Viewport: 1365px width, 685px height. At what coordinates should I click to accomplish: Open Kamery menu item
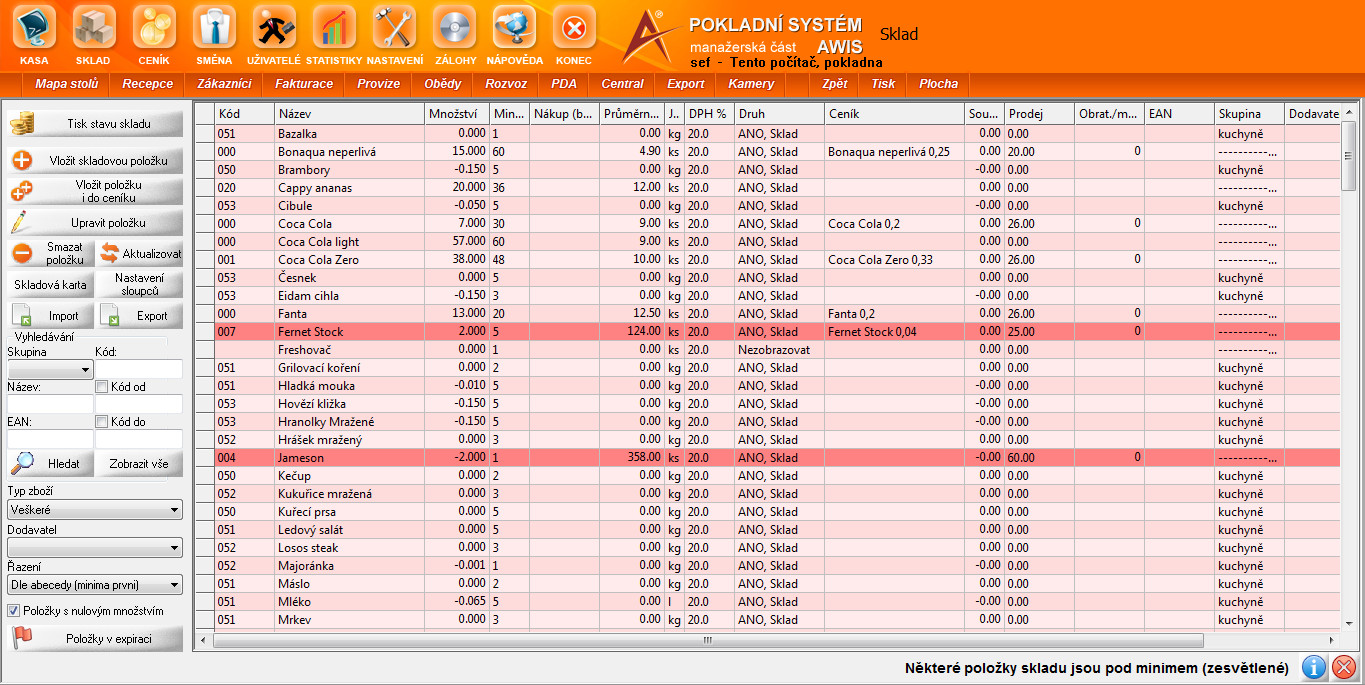coord(751,84)
